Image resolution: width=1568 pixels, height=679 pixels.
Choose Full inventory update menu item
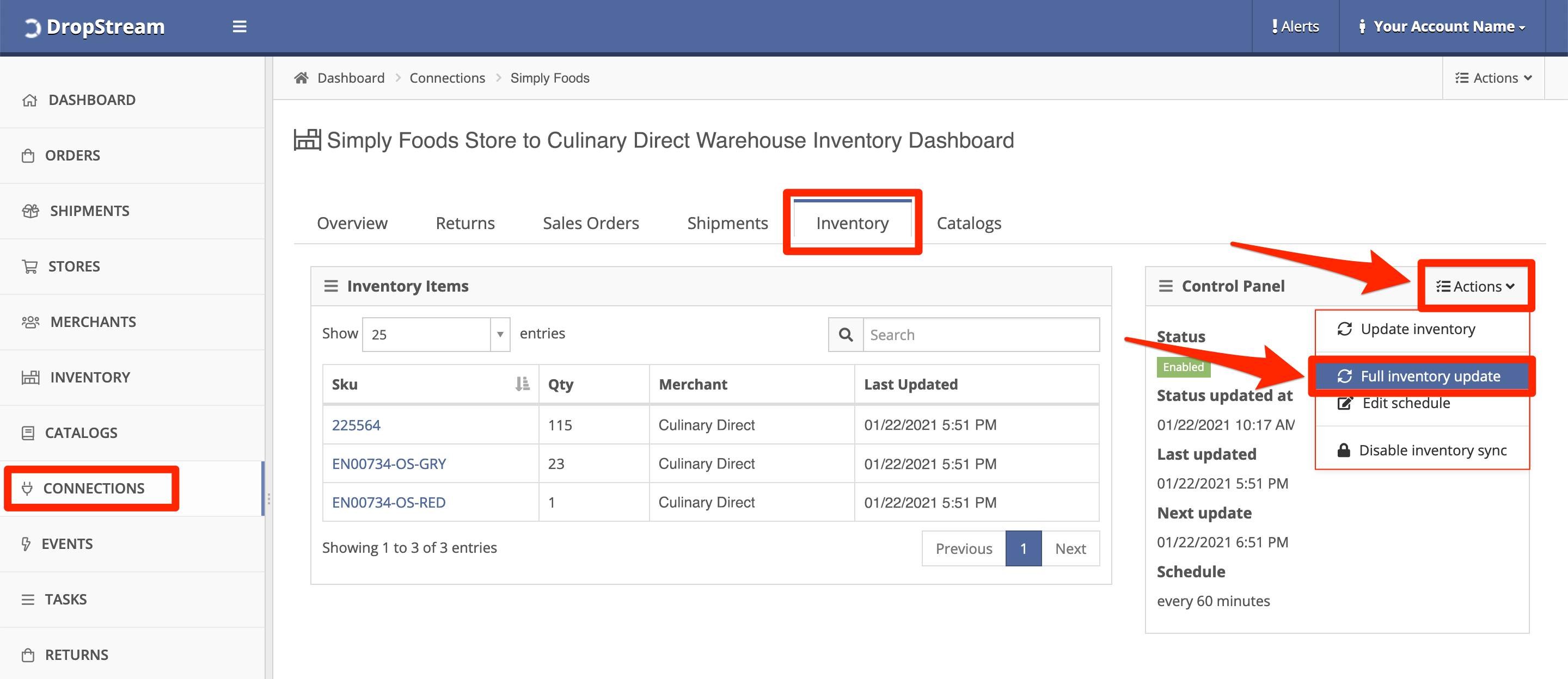[x=1422, y=376]
